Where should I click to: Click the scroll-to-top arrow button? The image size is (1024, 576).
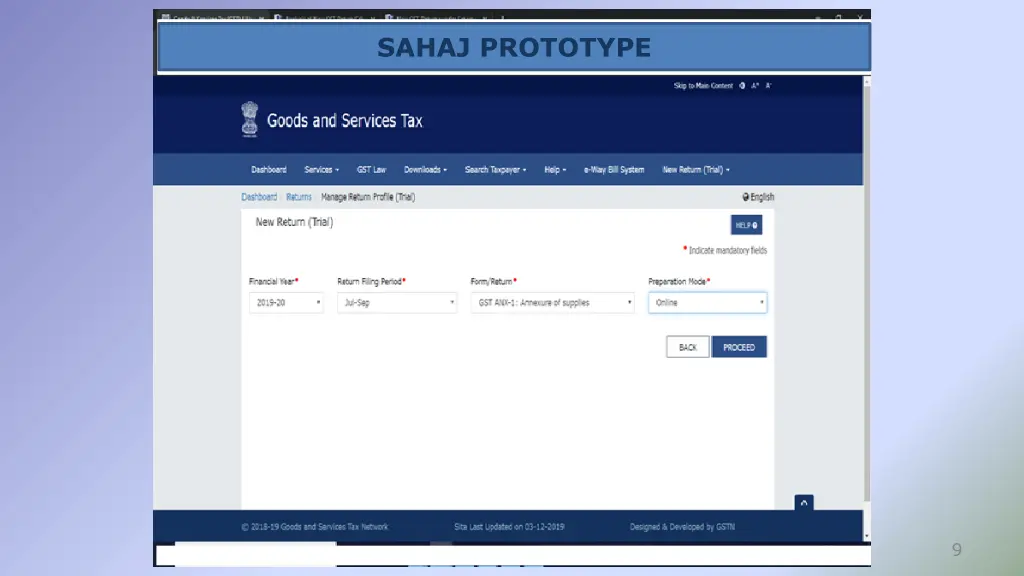[x=804, y=502]
